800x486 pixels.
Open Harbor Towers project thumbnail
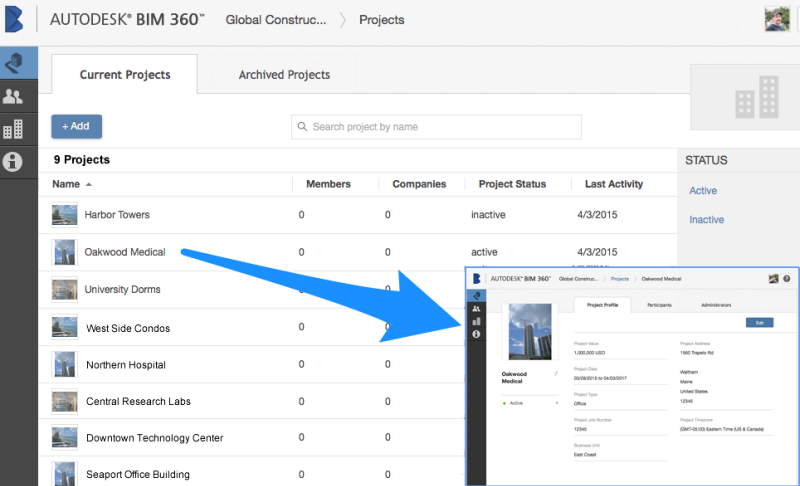coord(65,214)
